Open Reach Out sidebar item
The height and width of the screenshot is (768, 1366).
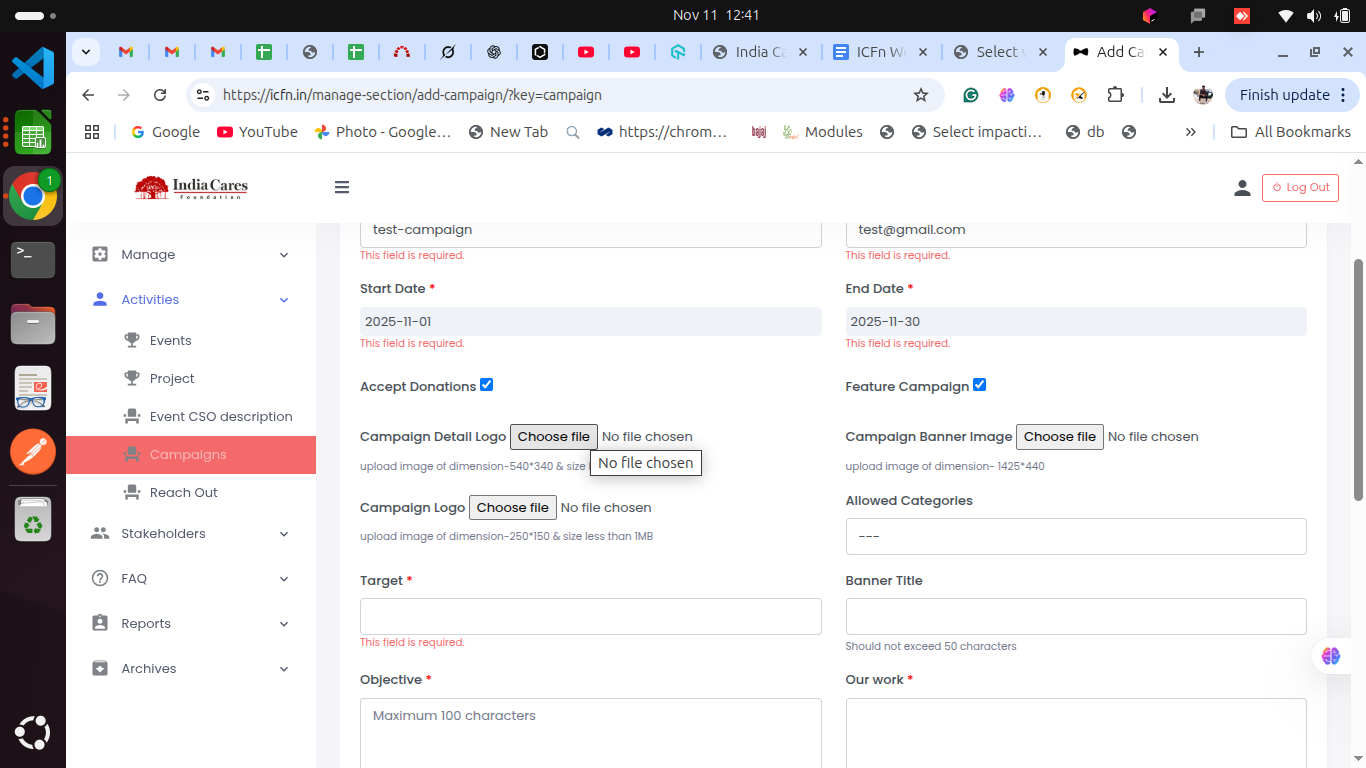point(183,493)
